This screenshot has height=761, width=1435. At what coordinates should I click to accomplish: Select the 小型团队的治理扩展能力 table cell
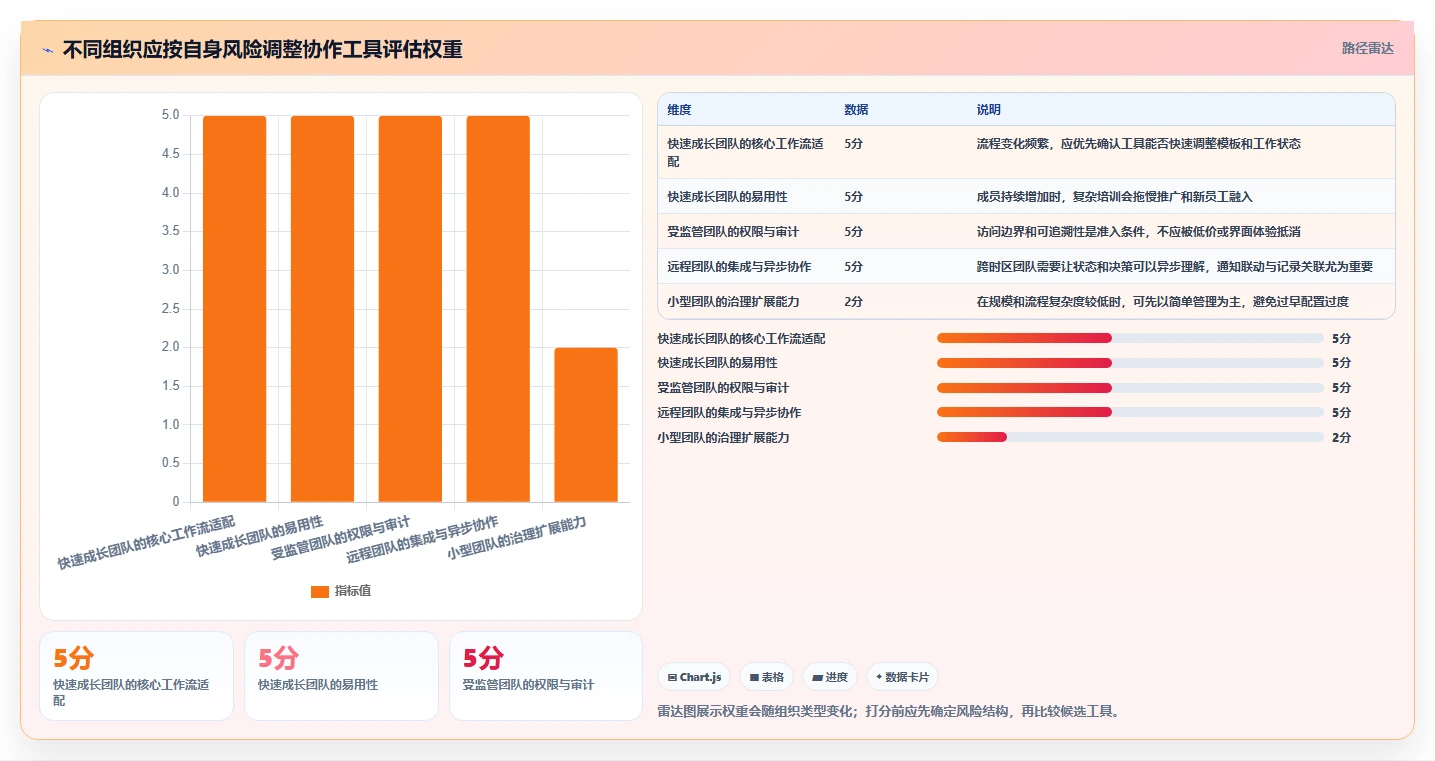[x=746, y=301]
